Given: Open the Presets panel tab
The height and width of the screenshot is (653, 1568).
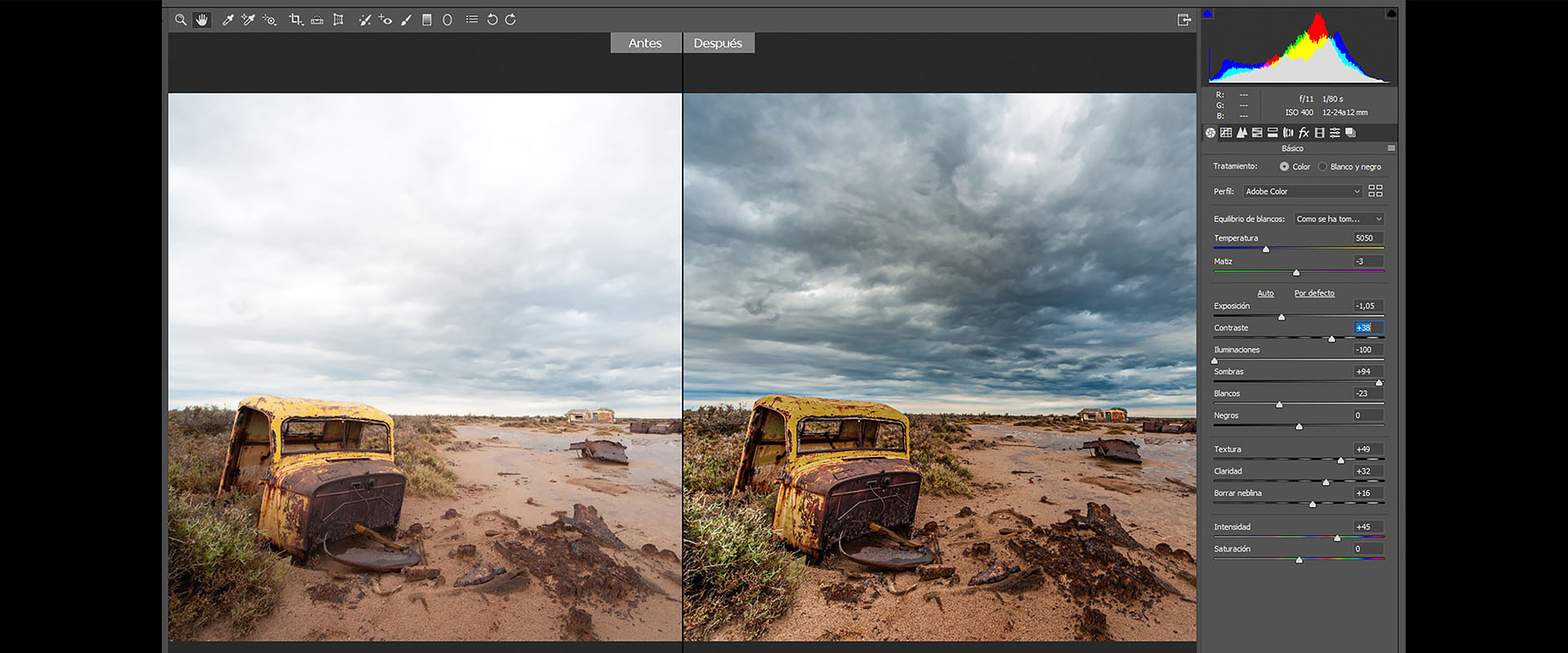Looking at the screenshot, I should [x=1335, y=132].
